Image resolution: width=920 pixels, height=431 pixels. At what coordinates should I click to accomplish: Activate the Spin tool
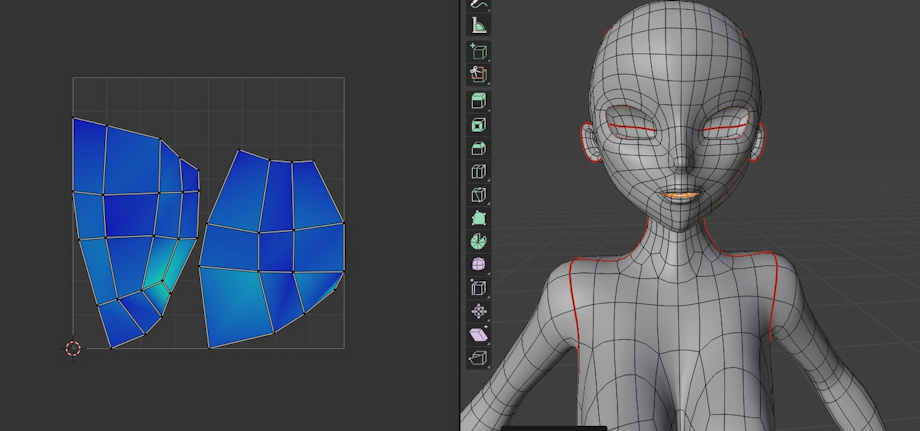click(478, 241)
